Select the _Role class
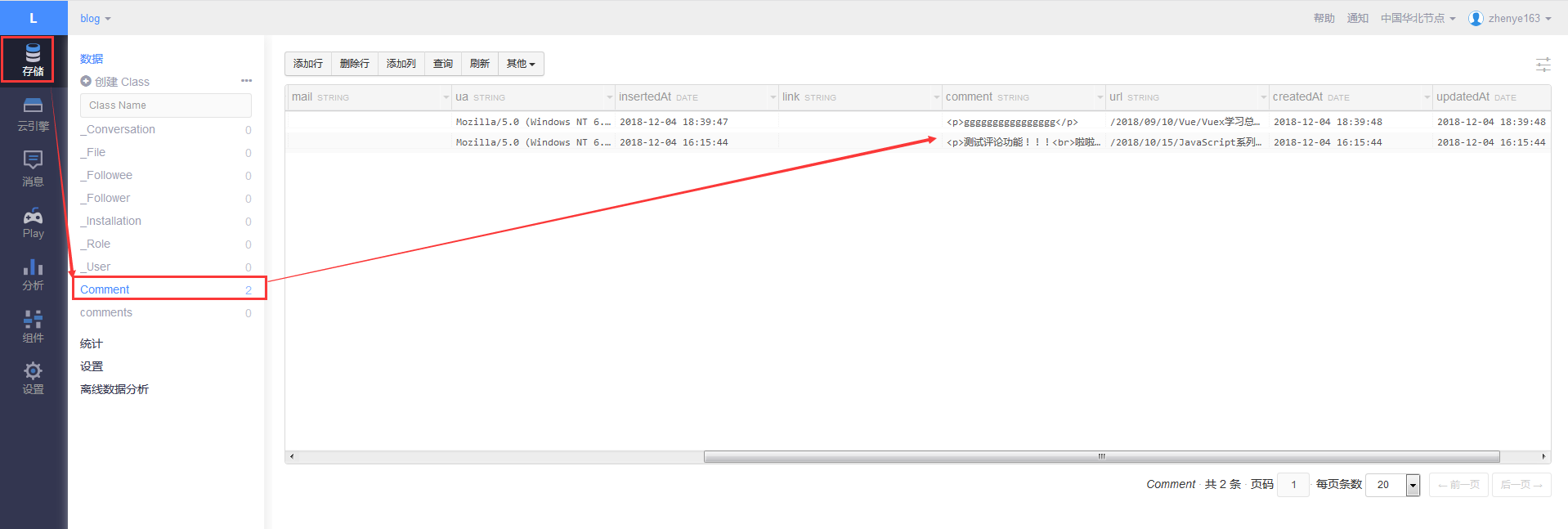1568x529 pixels. pyautogui.click(x=166, y=244)
